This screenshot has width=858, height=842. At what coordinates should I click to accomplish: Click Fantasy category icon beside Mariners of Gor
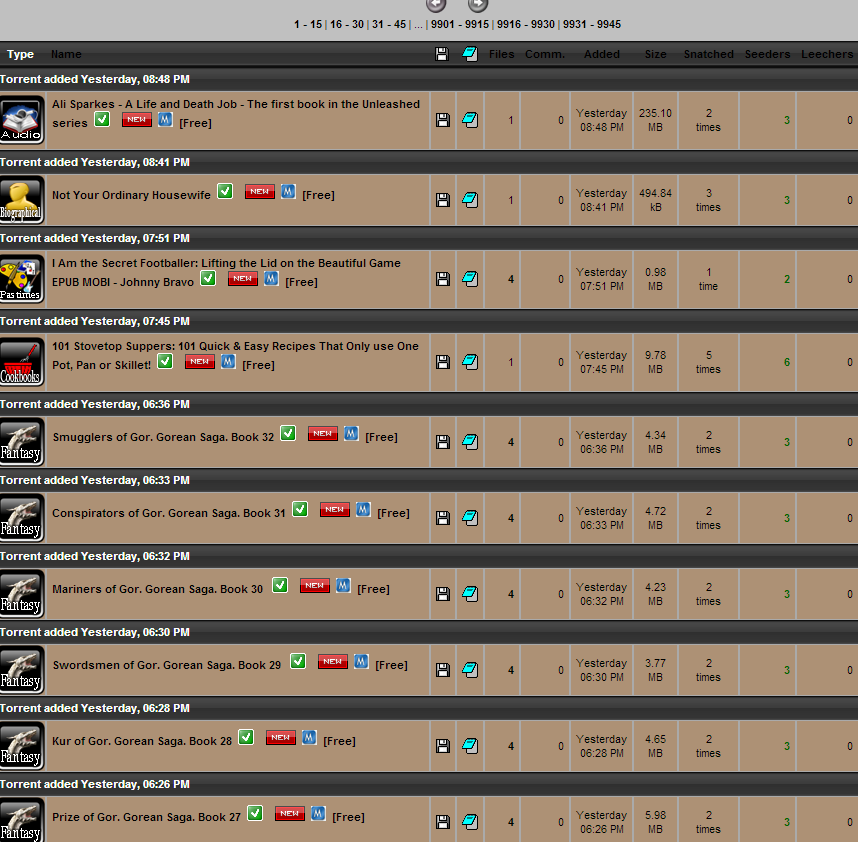click(x=22, y=594)
